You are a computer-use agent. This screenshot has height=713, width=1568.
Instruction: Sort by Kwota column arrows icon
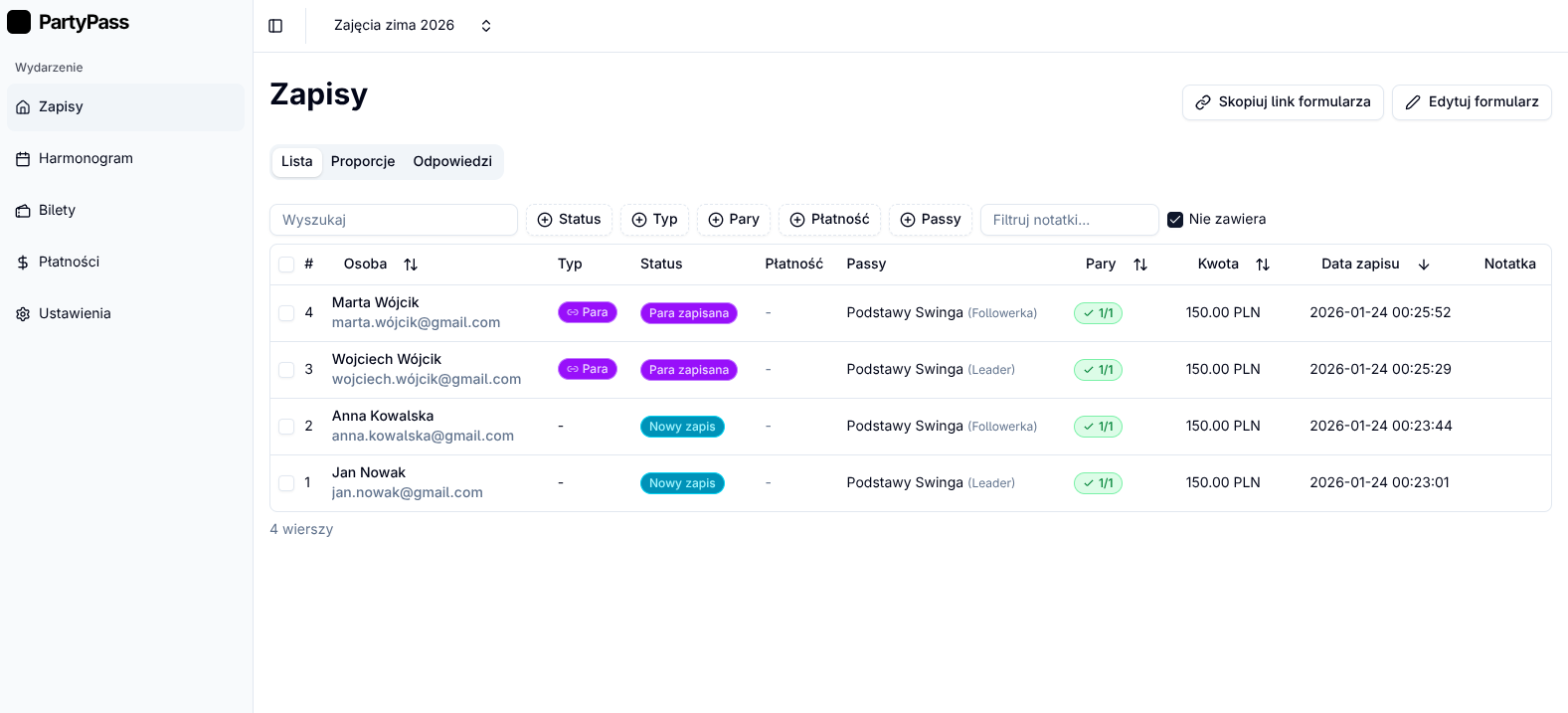click(1263, 265)
